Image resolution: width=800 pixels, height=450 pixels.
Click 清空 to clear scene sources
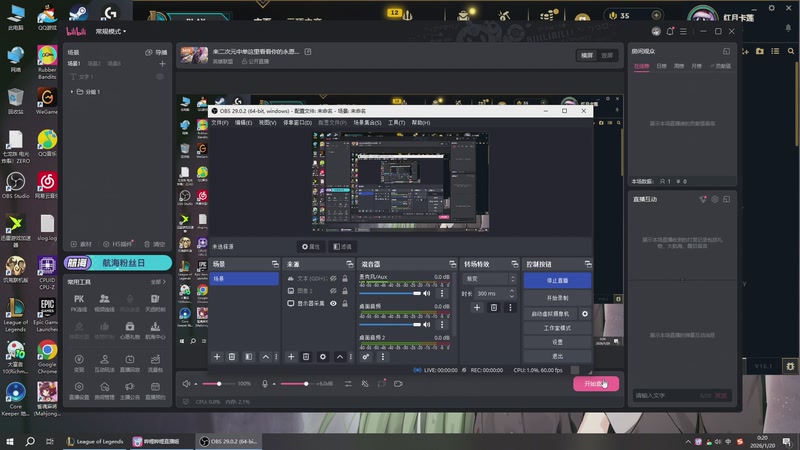click(155, 244)
